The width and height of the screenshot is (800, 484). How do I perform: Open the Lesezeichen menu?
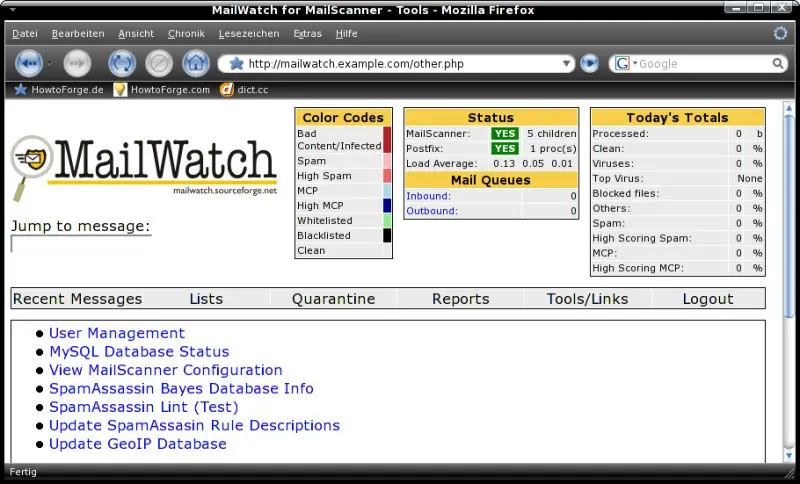249,34
